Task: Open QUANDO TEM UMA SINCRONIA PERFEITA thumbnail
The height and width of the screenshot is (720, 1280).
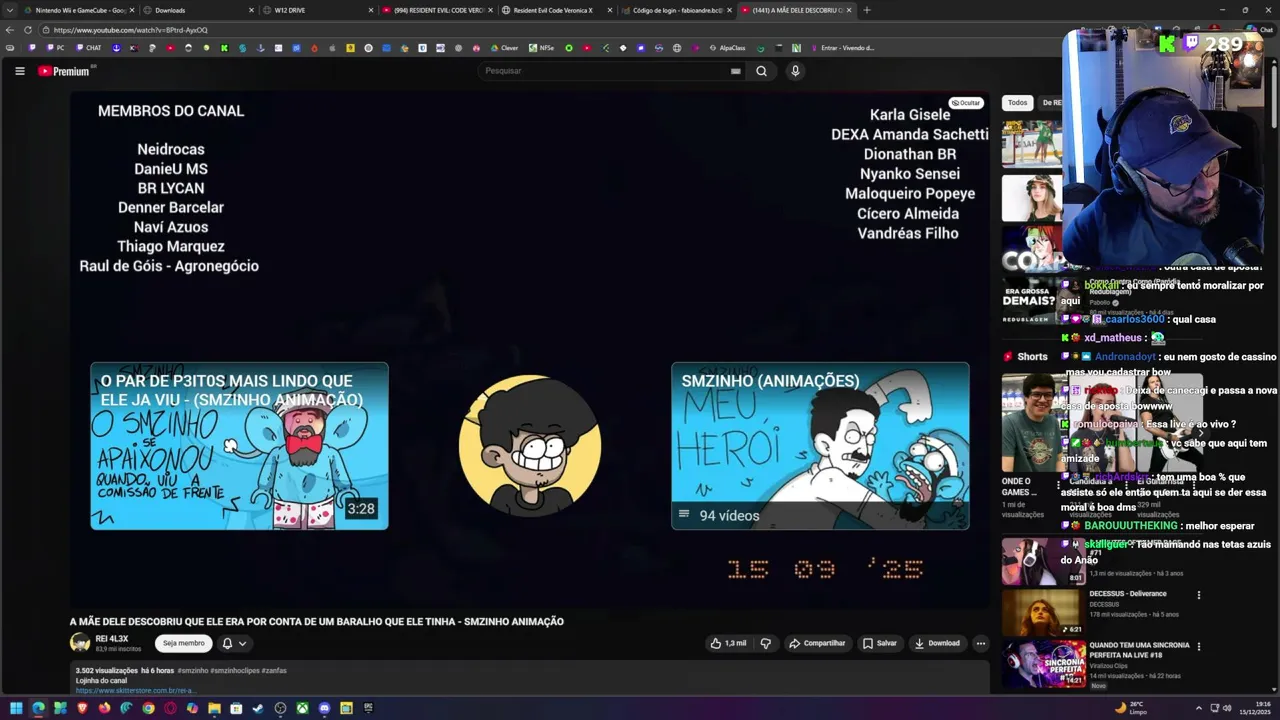Action: (x=1043, y=664)
